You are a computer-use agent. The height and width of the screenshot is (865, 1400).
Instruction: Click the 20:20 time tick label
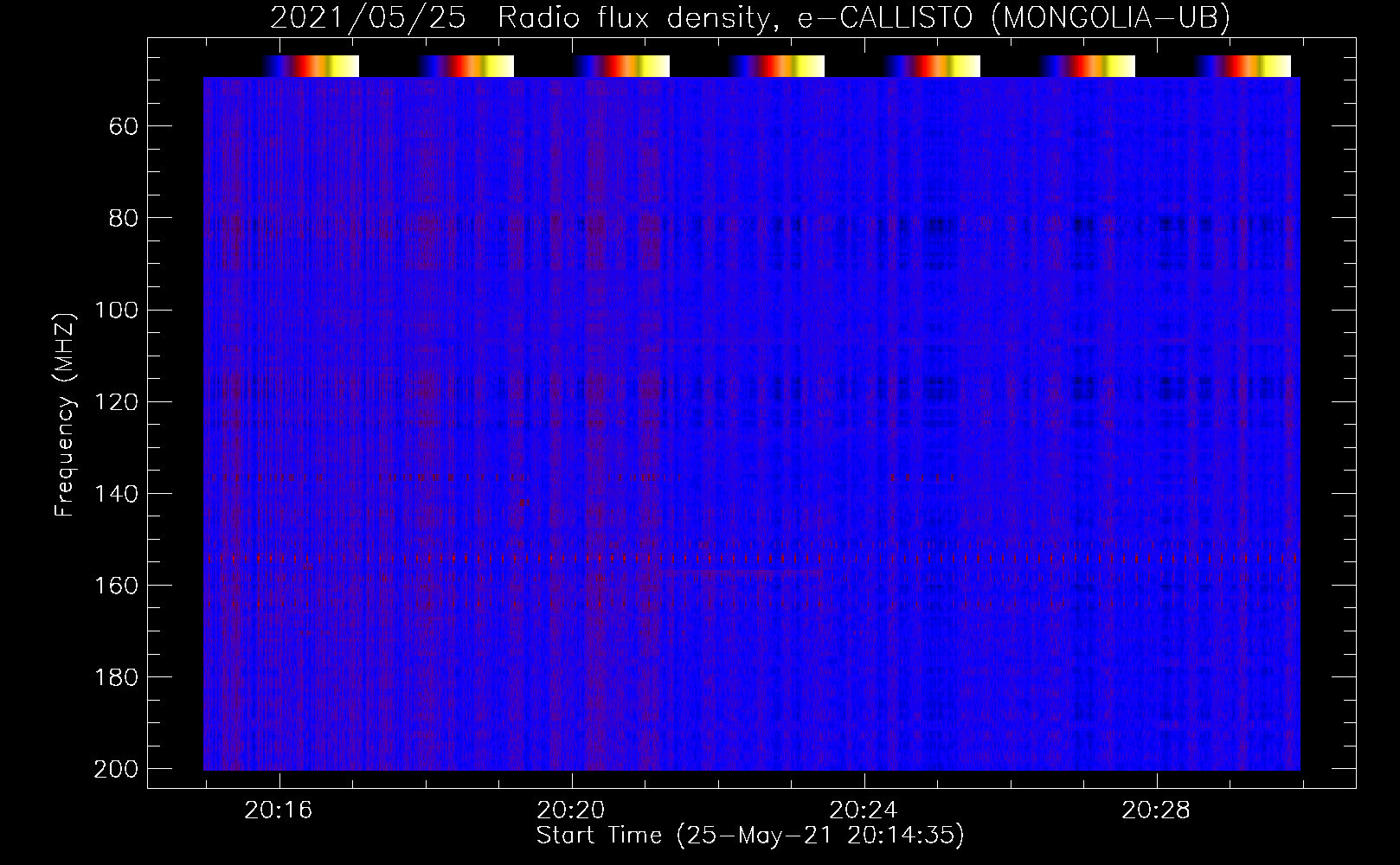[x=571, y=811]
